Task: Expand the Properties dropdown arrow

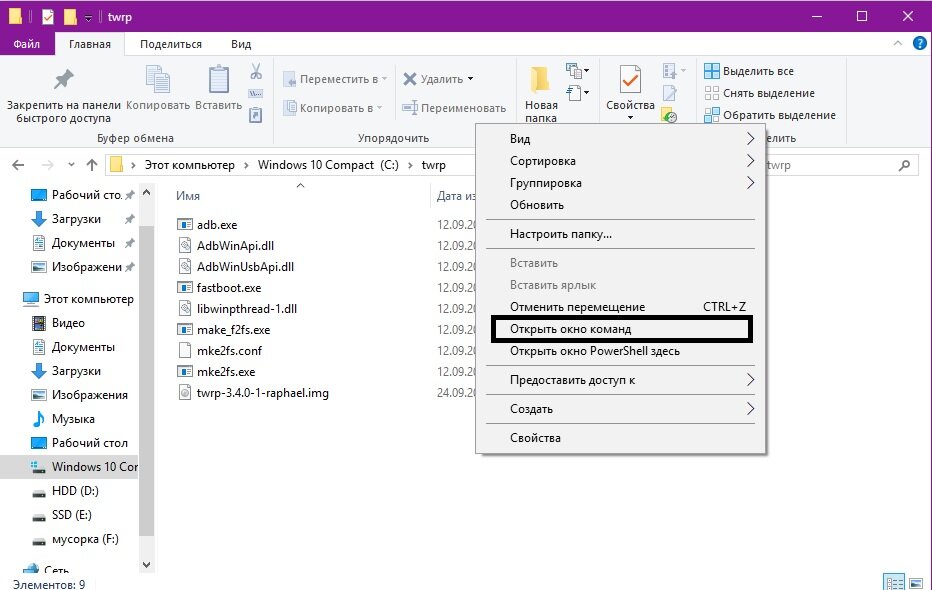Action: pos(630,118)
